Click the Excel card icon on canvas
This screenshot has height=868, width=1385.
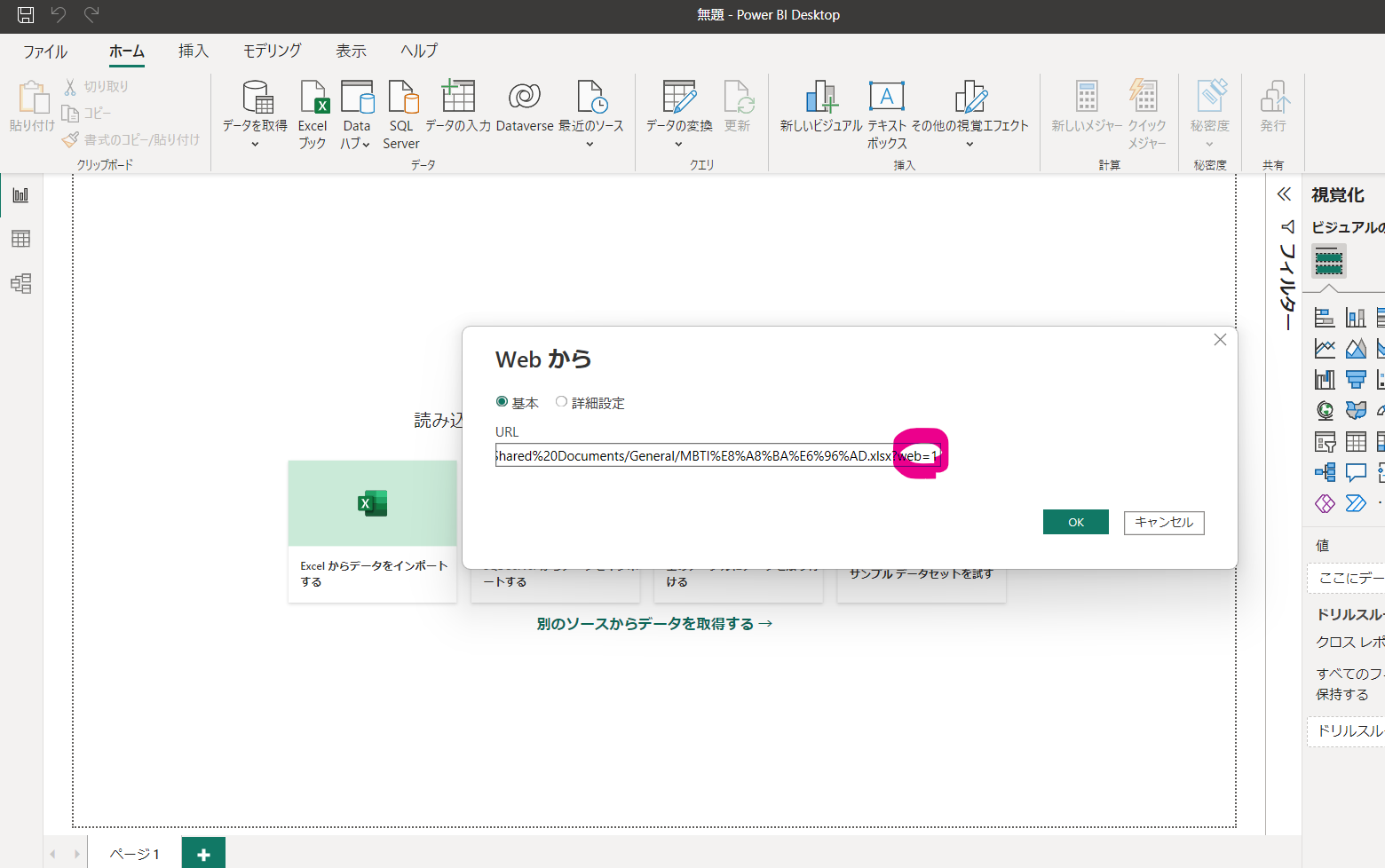[x=372, y=503]
